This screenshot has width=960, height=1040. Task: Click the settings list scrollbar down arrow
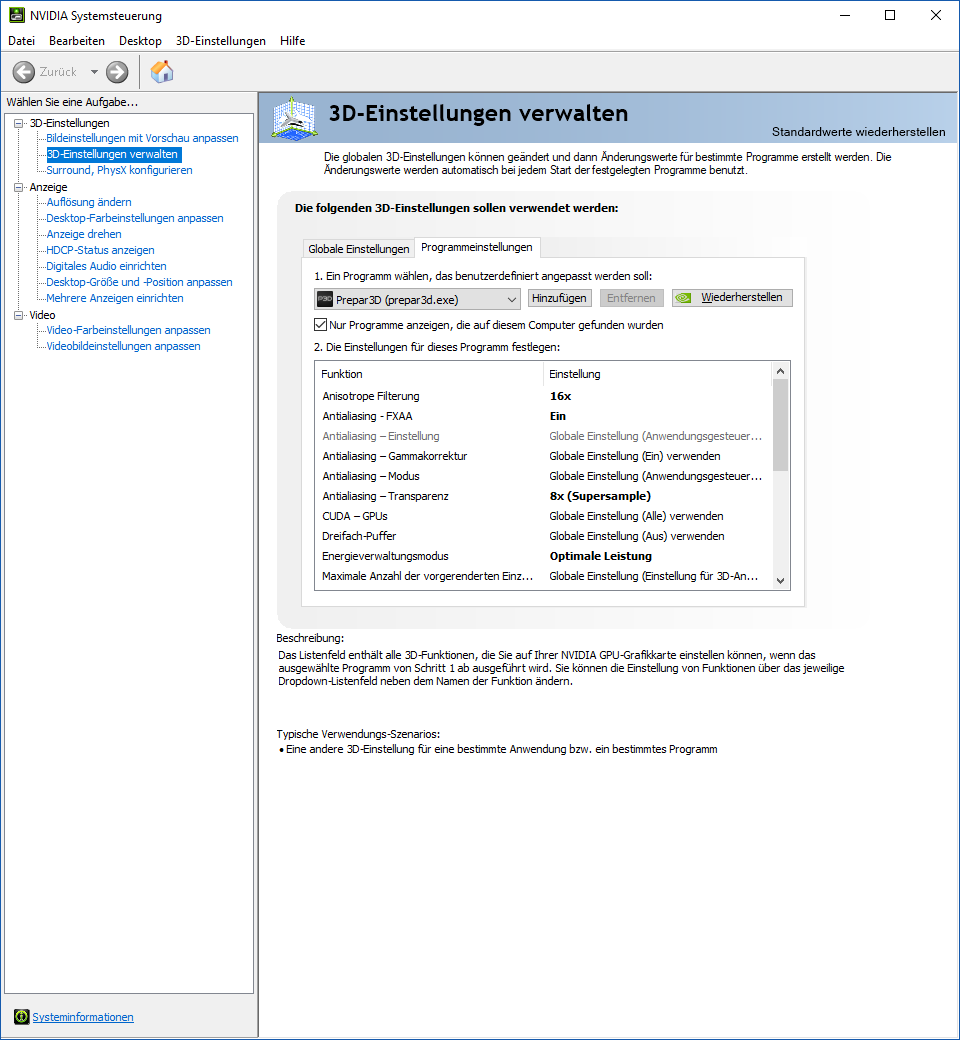point(780,580)
